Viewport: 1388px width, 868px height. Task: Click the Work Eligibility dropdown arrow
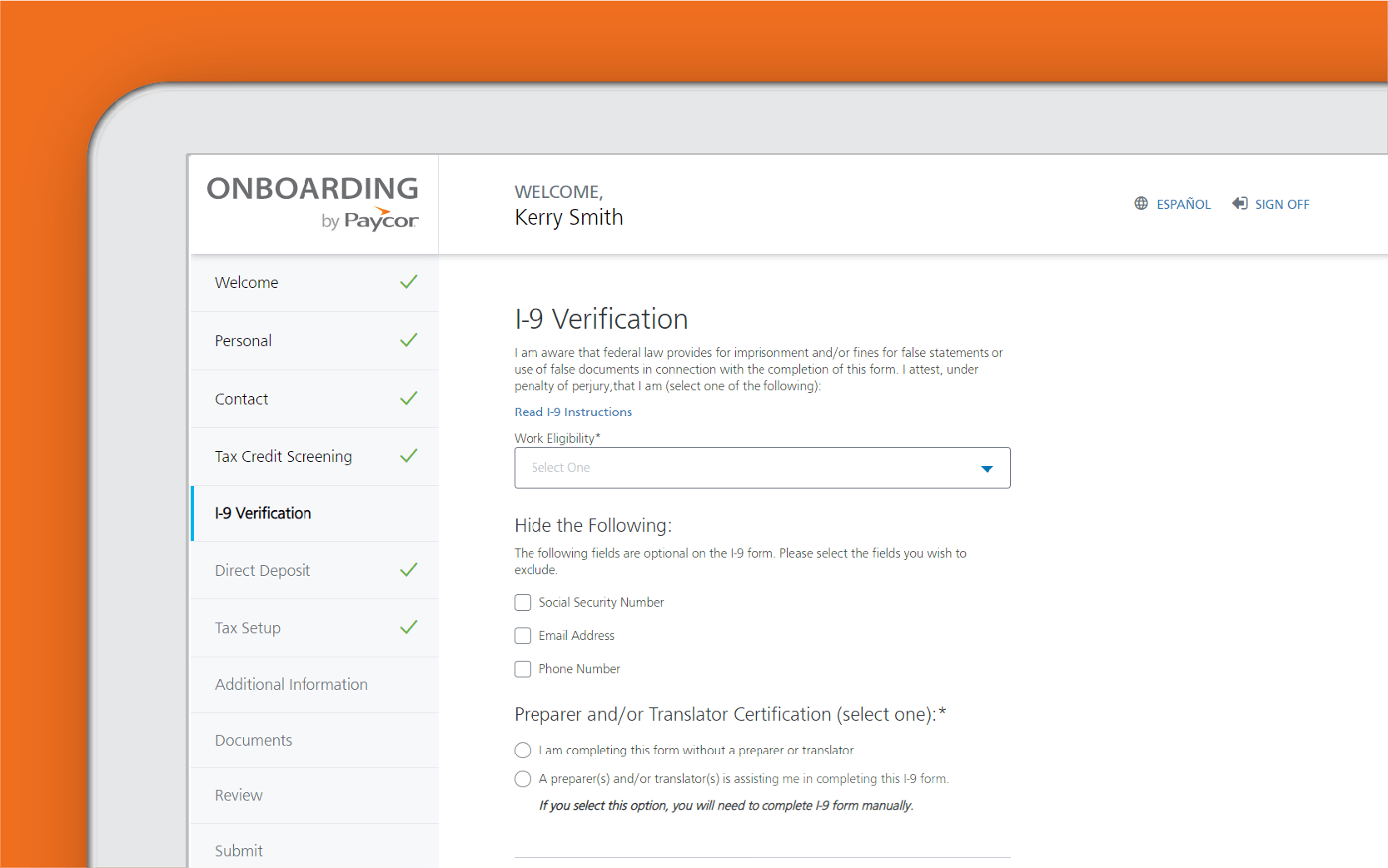987,469
